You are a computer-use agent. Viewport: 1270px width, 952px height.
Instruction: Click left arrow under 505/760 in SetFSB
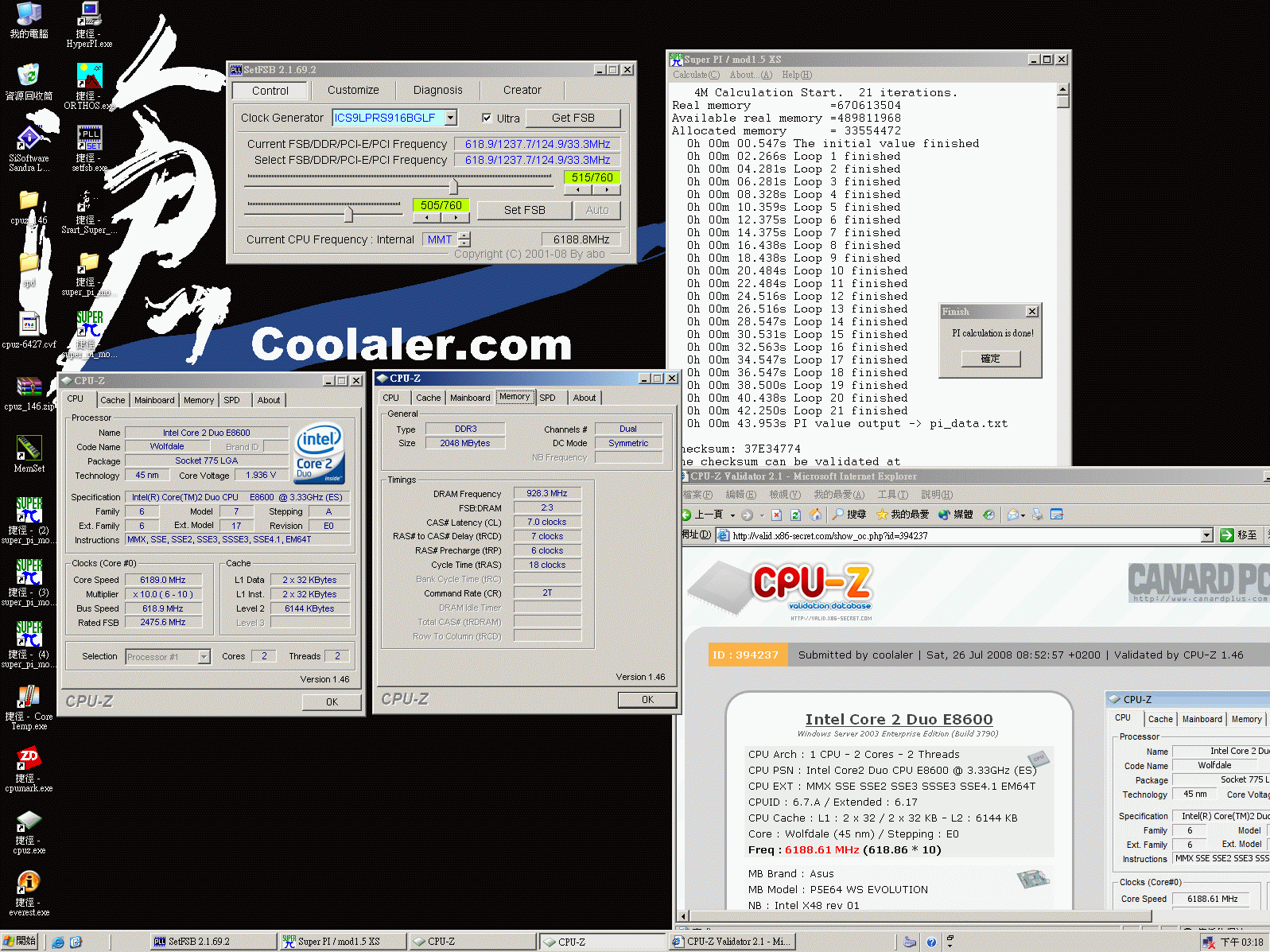click(x=427, y=217)
